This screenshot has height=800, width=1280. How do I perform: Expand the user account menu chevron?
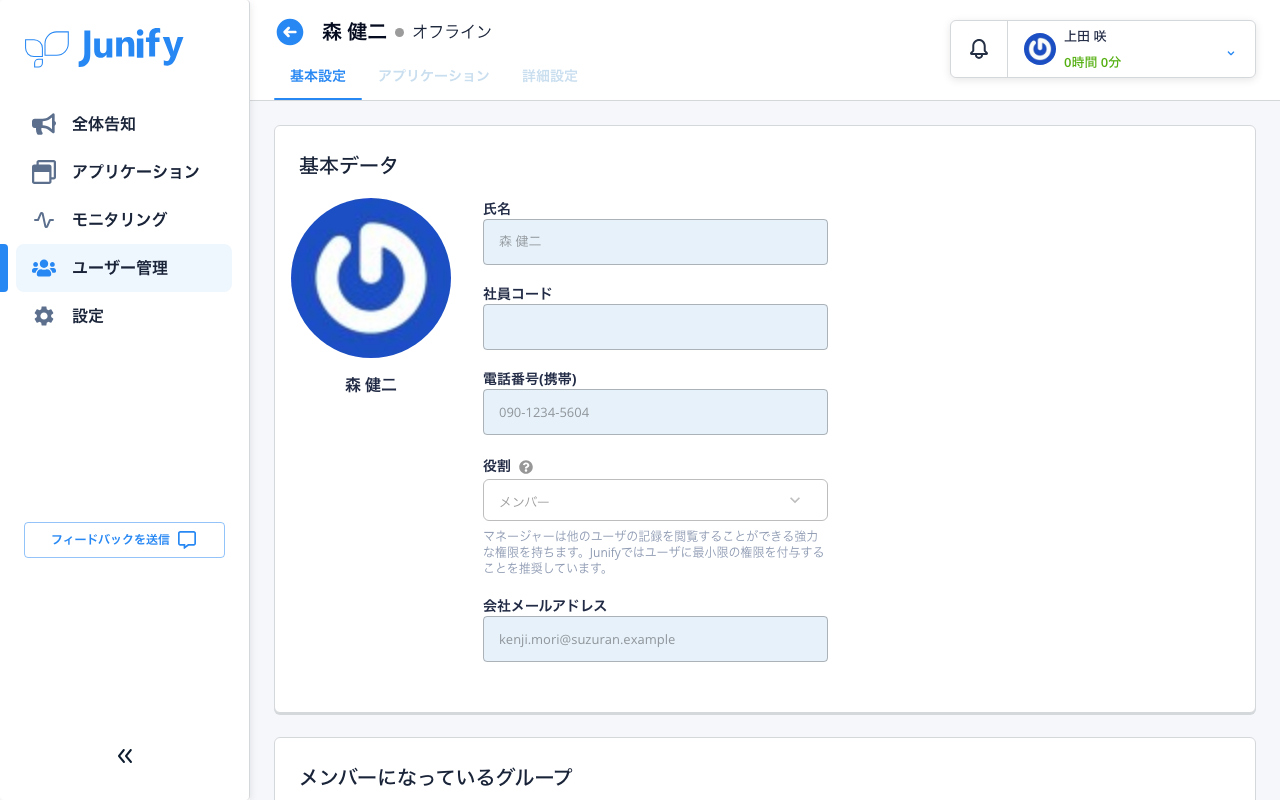point(1231,52)
